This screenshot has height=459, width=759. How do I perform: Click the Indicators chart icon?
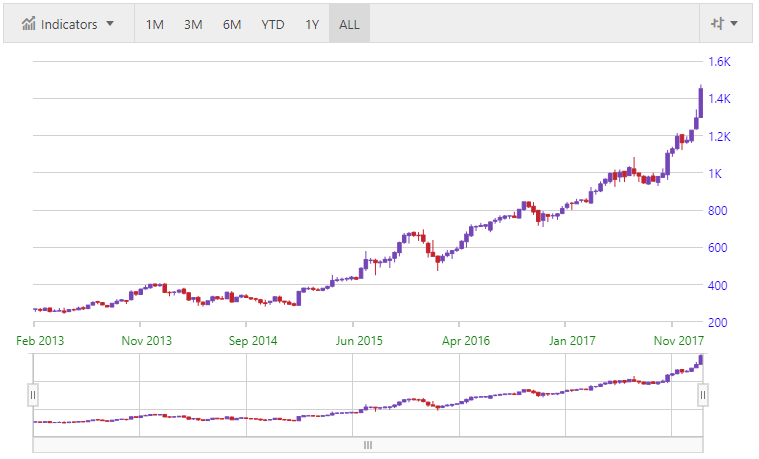[x=29, y=24]
